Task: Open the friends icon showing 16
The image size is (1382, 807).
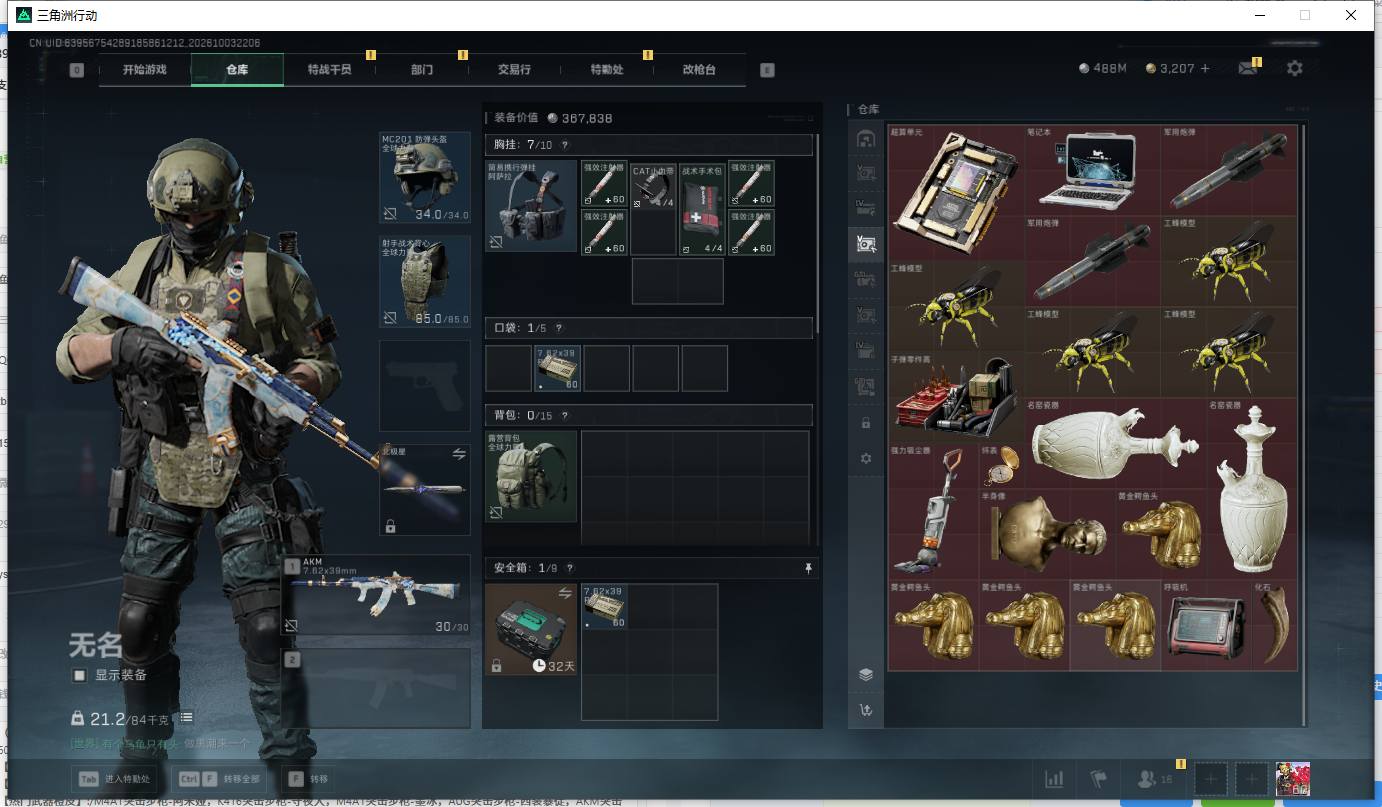Action: tap(1154, 779)
